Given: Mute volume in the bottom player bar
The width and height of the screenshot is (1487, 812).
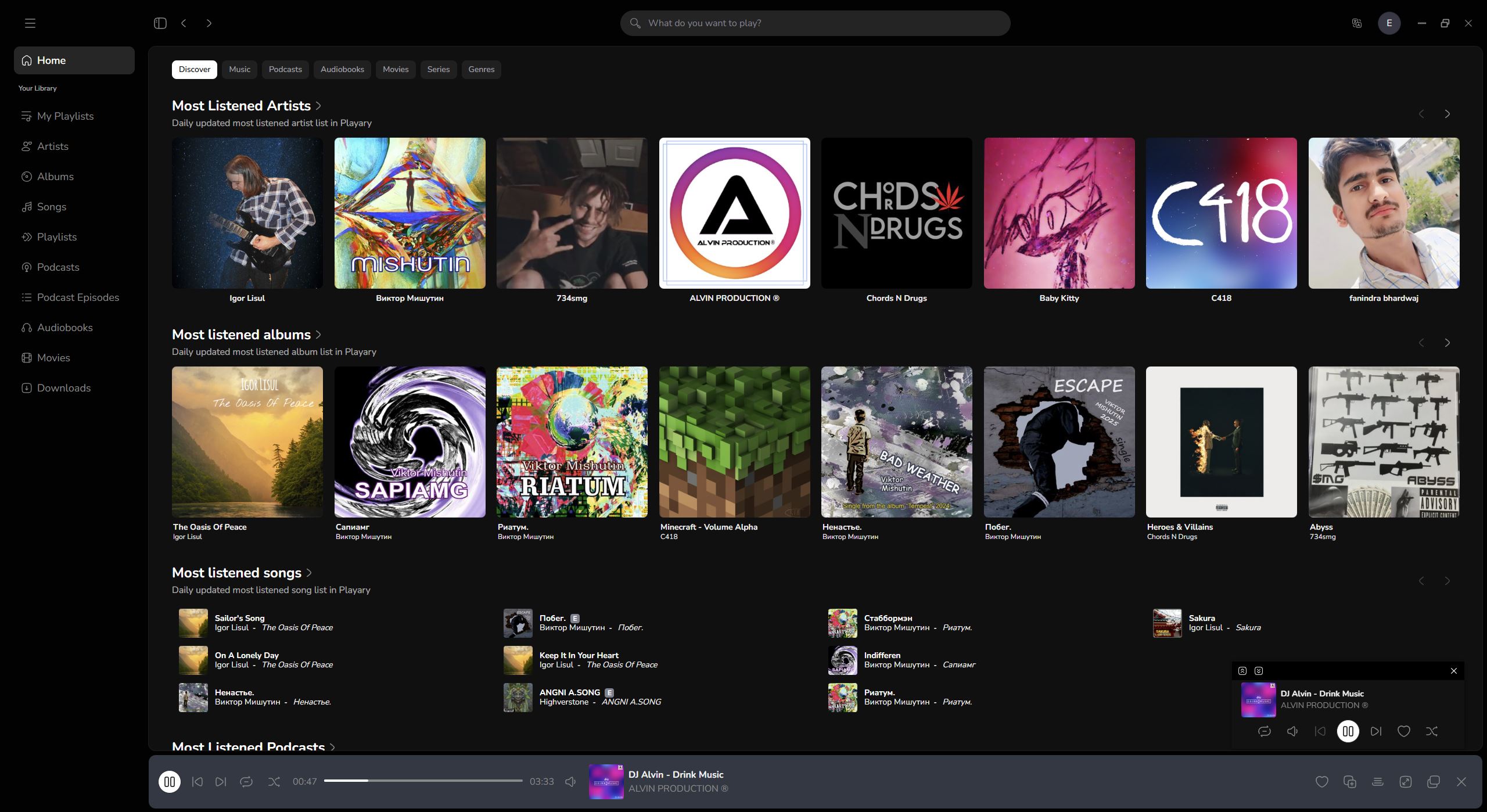Looking at the screenshot, I should click(570, 782).
